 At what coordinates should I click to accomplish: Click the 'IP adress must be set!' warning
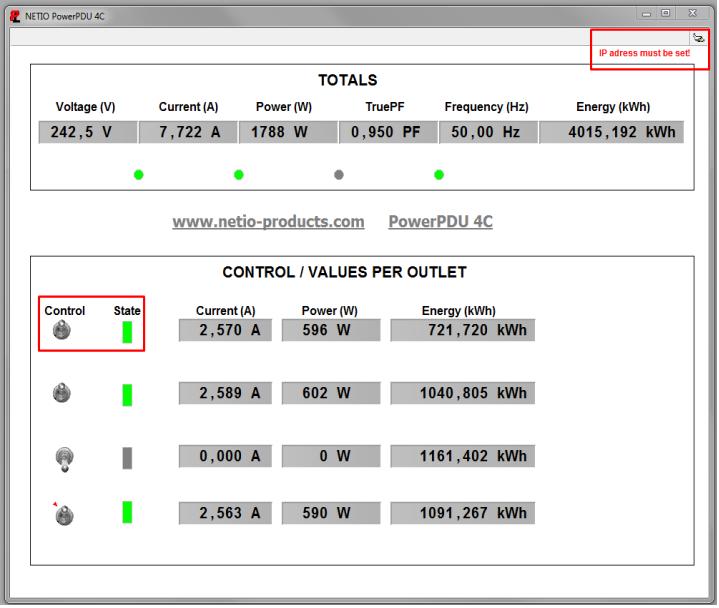(x=644, y=53)
